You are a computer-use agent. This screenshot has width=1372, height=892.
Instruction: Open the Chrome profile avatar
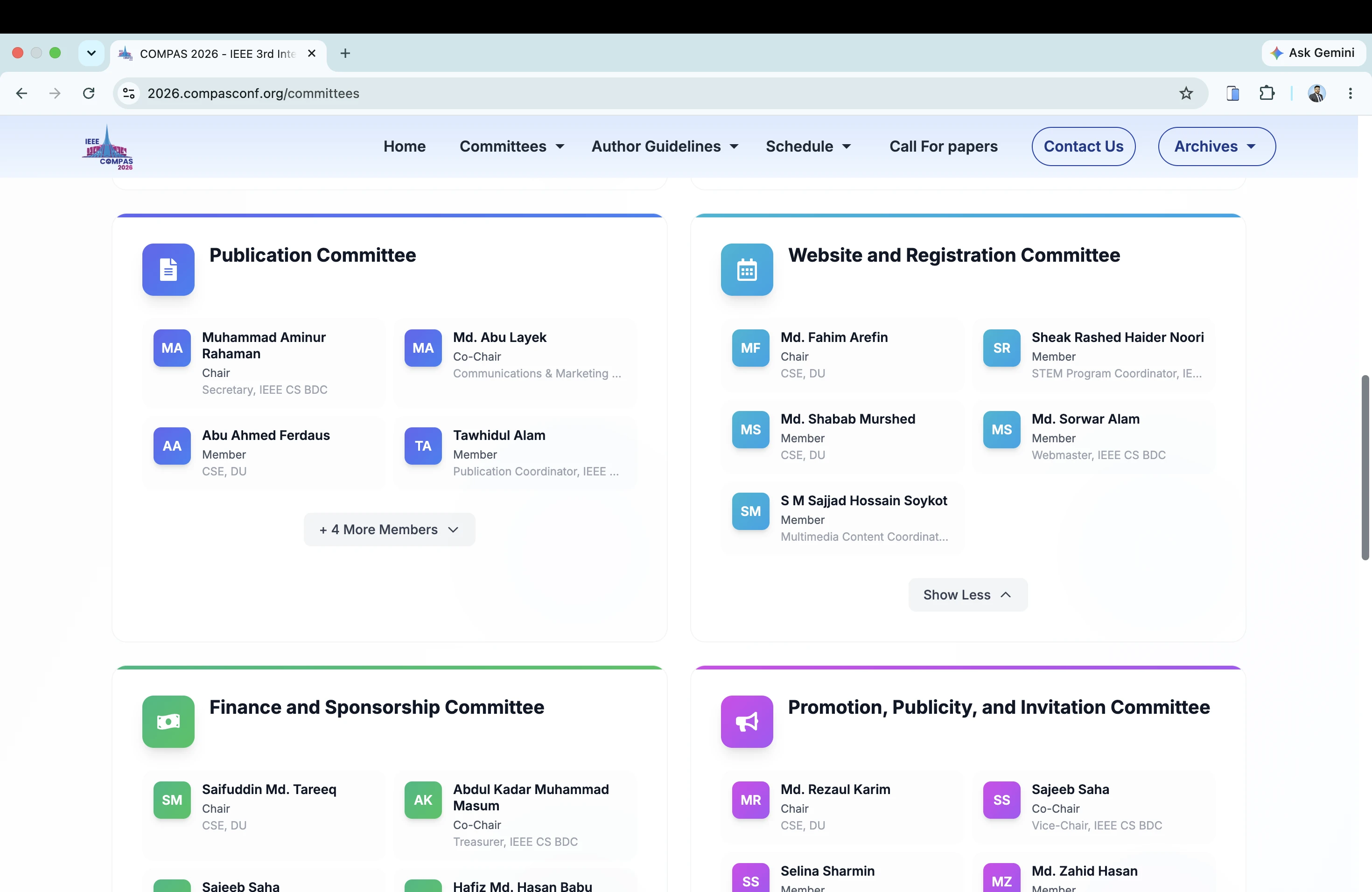(1316, 93)
